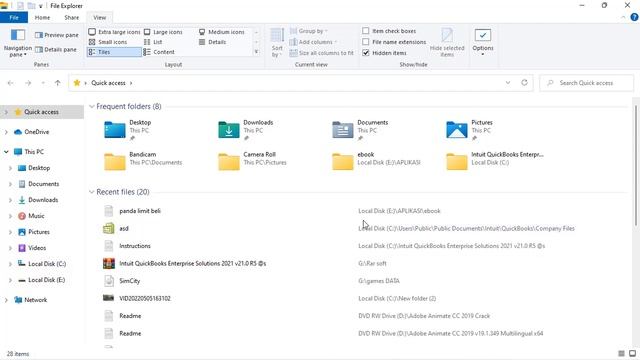This screenshot has width=640, height=360.
Task: Enable File name extensions
Action: pos(394,42)
